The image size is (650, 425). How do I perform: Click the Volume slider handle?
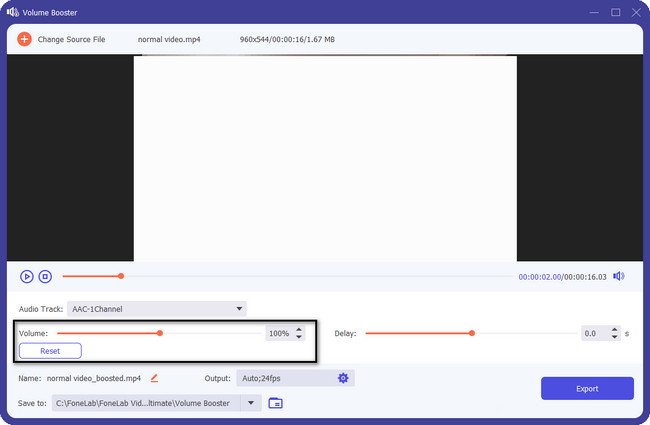click(160, 333)
